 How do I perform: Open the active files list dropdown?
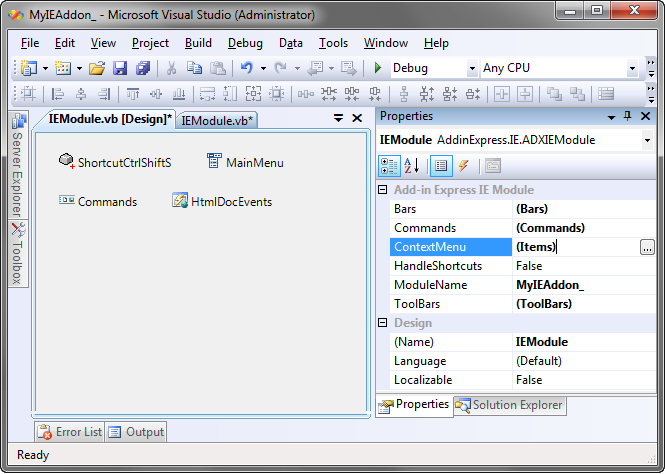click(x=338, y=118)
